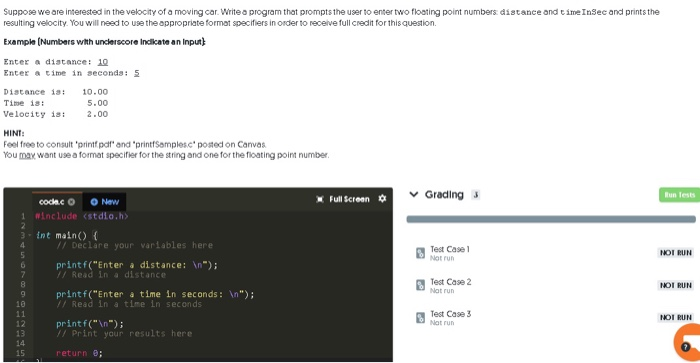This screenshot has width=700, height=363.
Task: Click Test Case 1 status icon
Action: click(420, 253)
